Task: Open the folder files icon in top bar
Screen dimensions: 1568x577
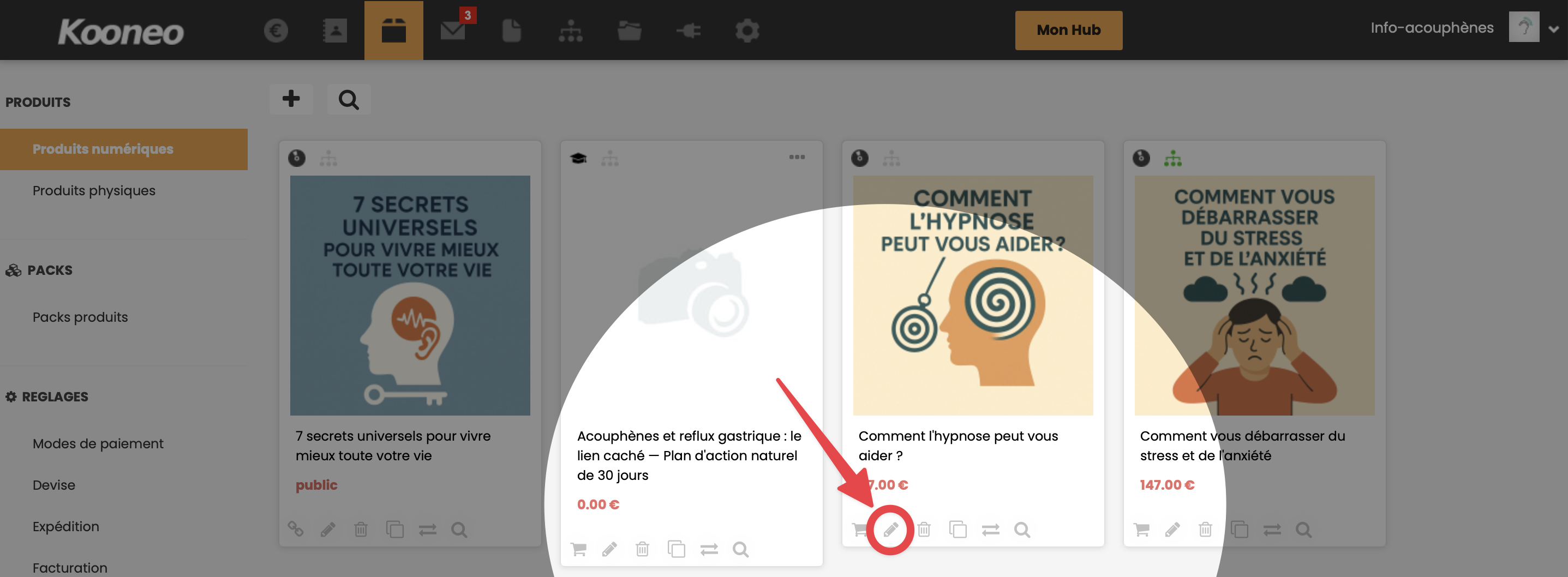Action: 630,31
